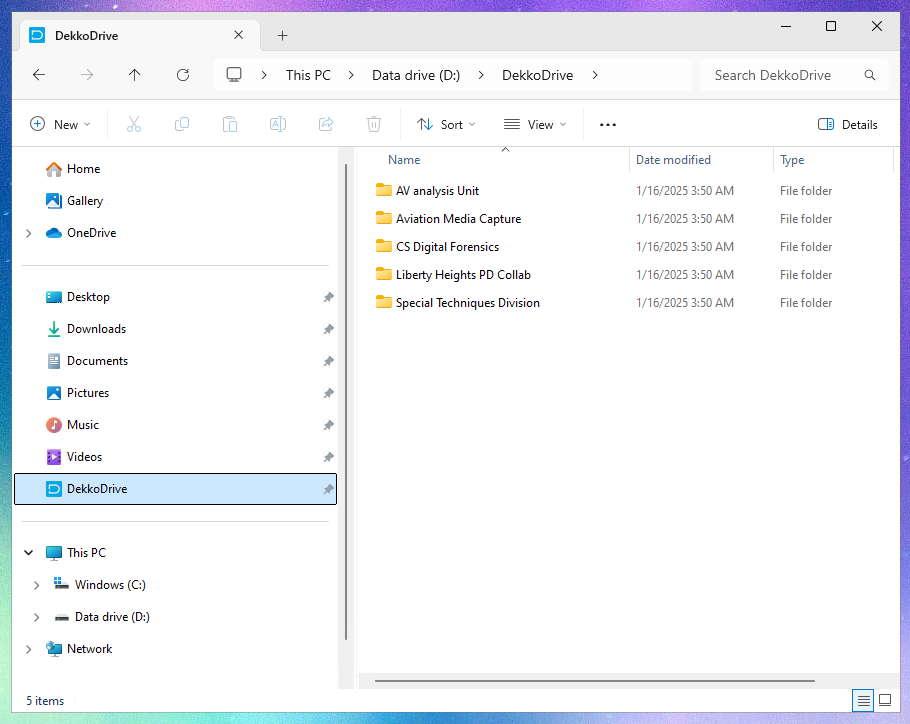Viewport: 910px width, 724px height.
Task: Click the Search DekkoDrive field
Action: 795,75
